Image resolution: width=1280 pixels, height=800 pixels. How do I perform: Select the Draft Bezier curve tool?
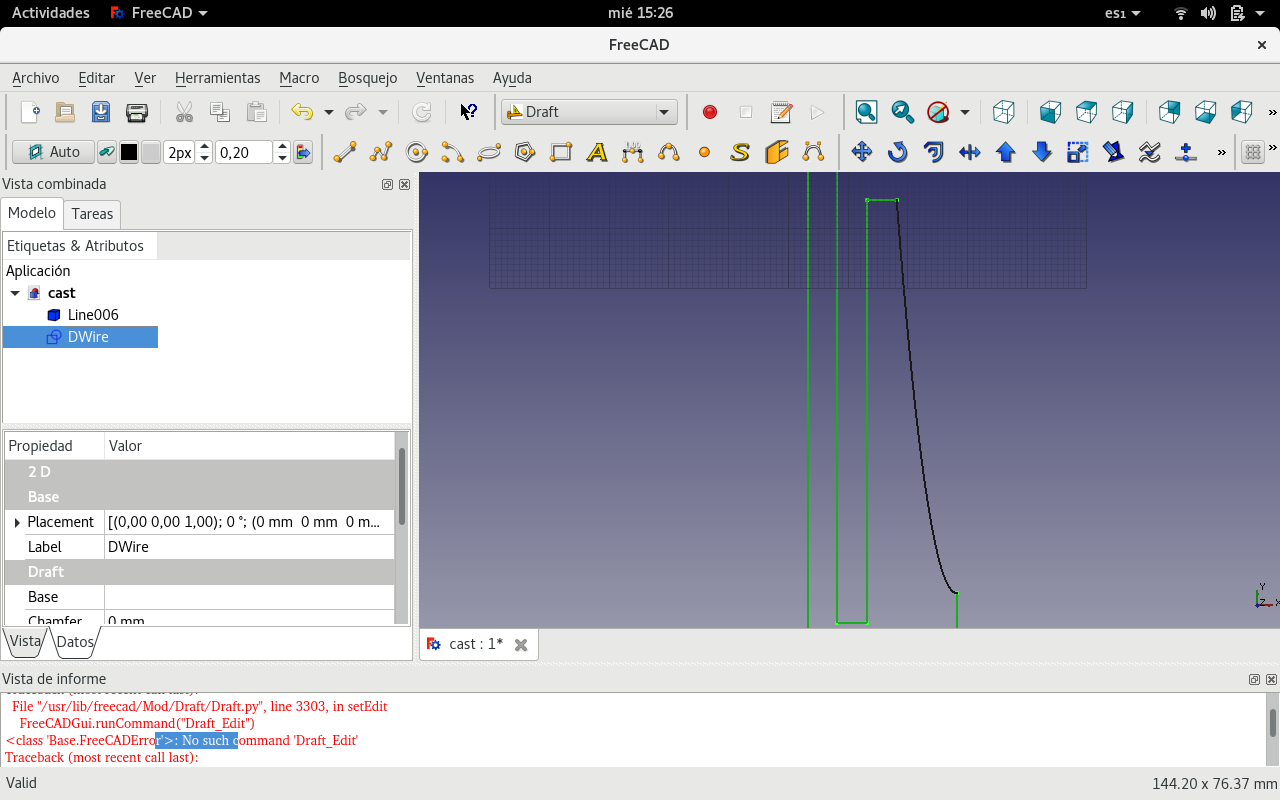click(812, 152)
